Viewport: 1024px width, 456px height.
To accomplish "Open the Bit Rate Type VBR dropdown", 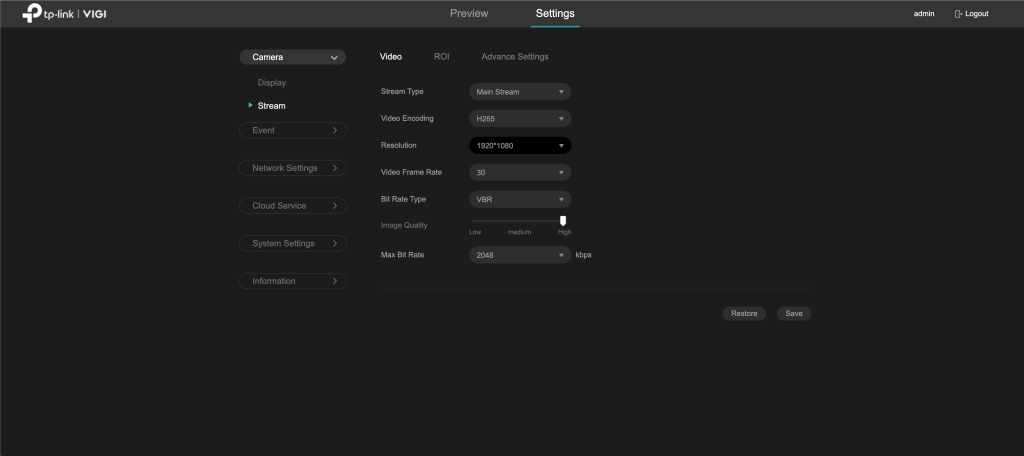I will (x=520, y=199).
